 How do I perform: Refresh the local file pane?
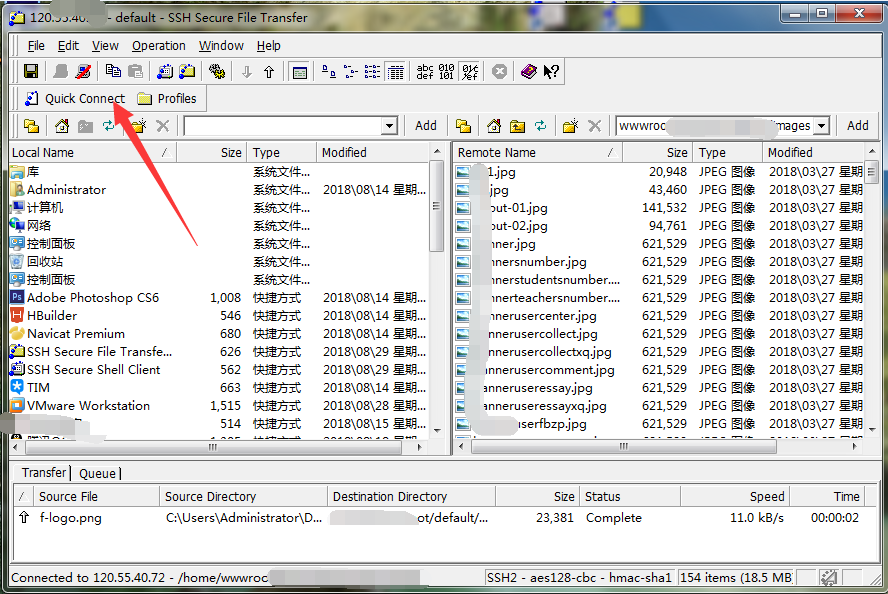108,126
